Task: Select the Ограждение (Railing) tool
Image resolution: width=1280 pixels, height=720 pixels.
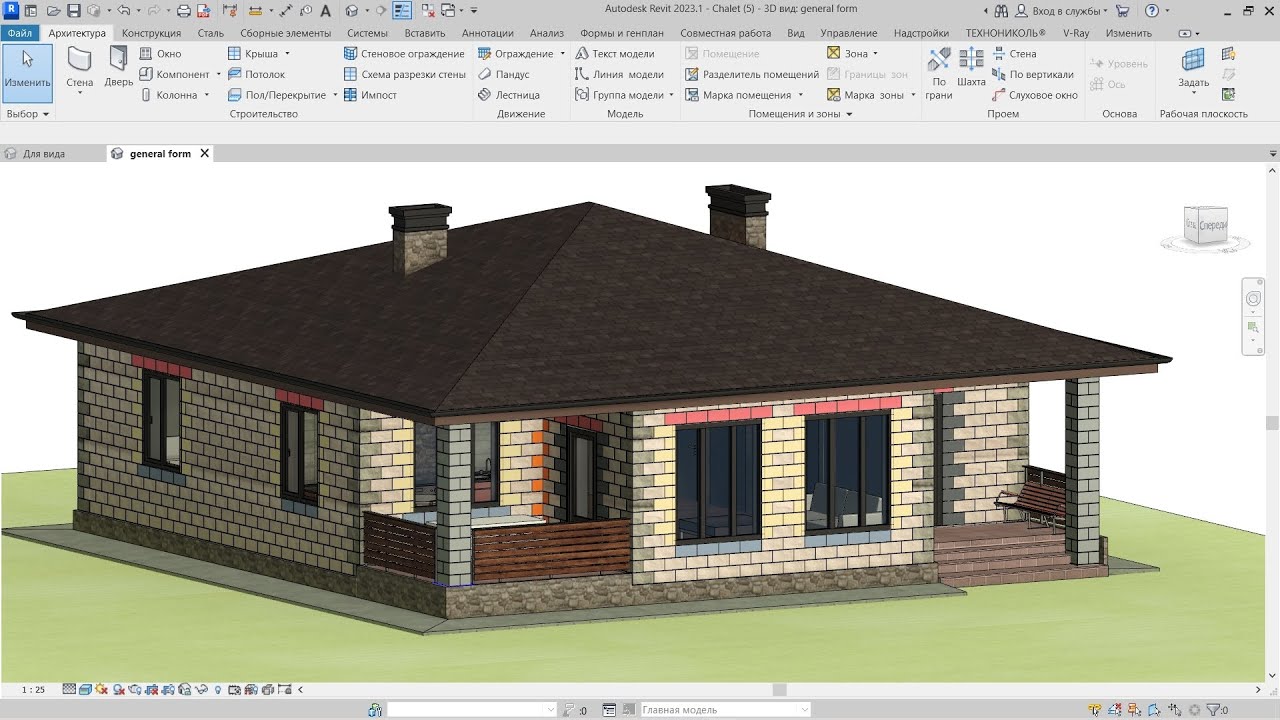Action: [x=516, y=54]
